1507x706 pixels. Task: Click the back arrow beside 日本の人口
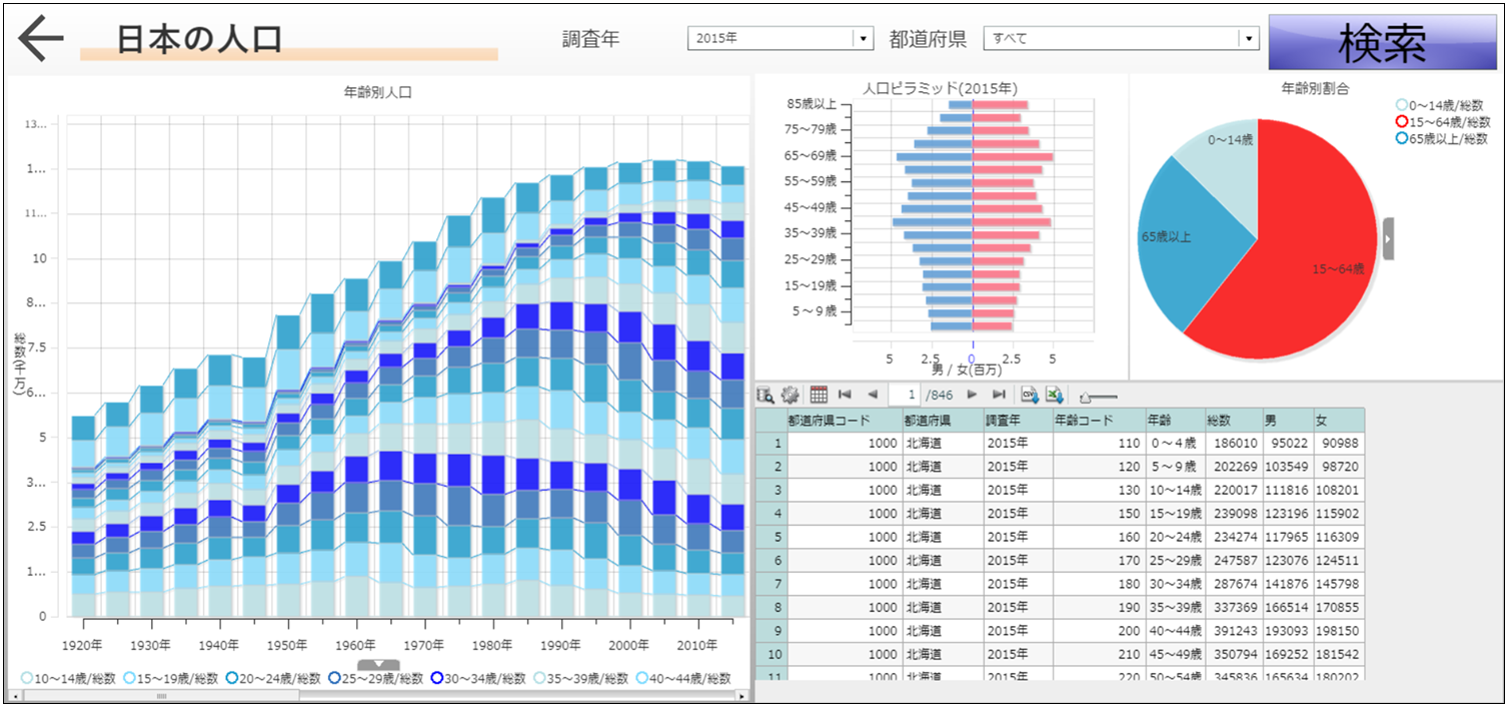pos(40,39)
